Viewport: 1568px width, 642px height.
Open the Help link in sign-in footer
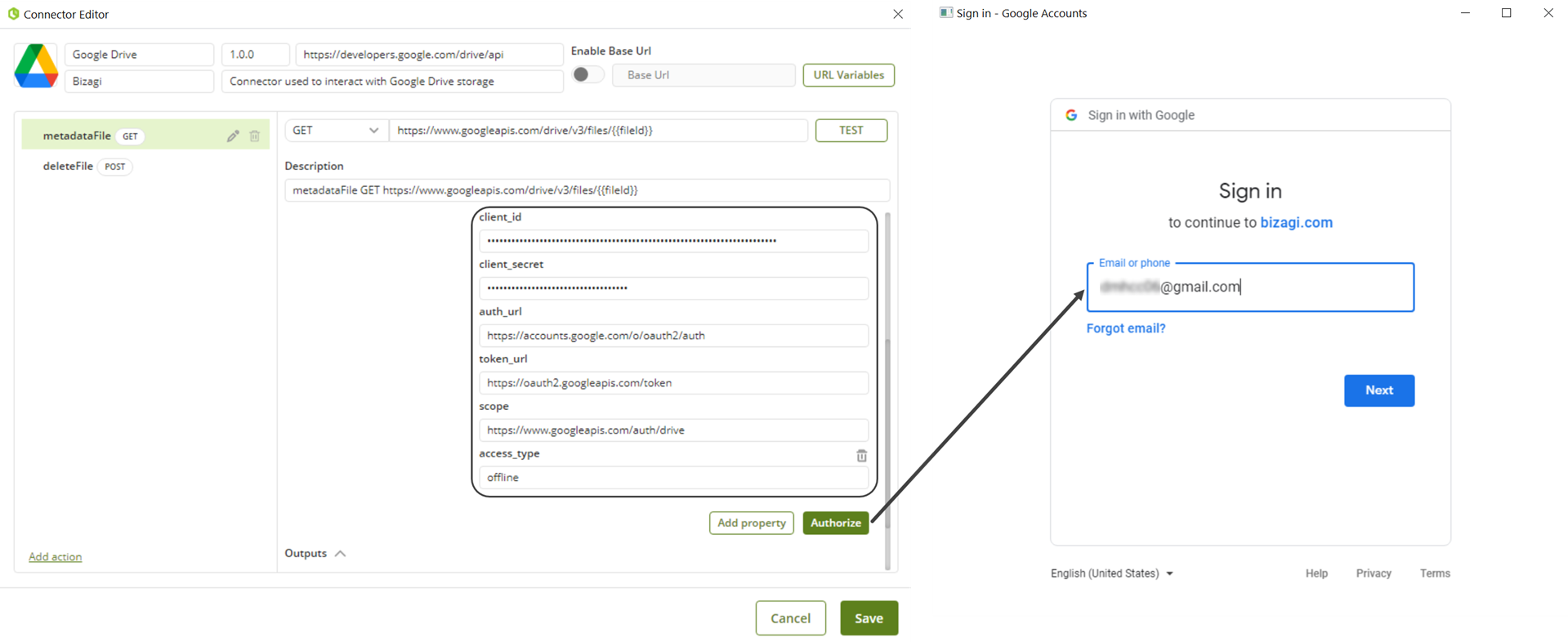click(x=1316, y=573)
